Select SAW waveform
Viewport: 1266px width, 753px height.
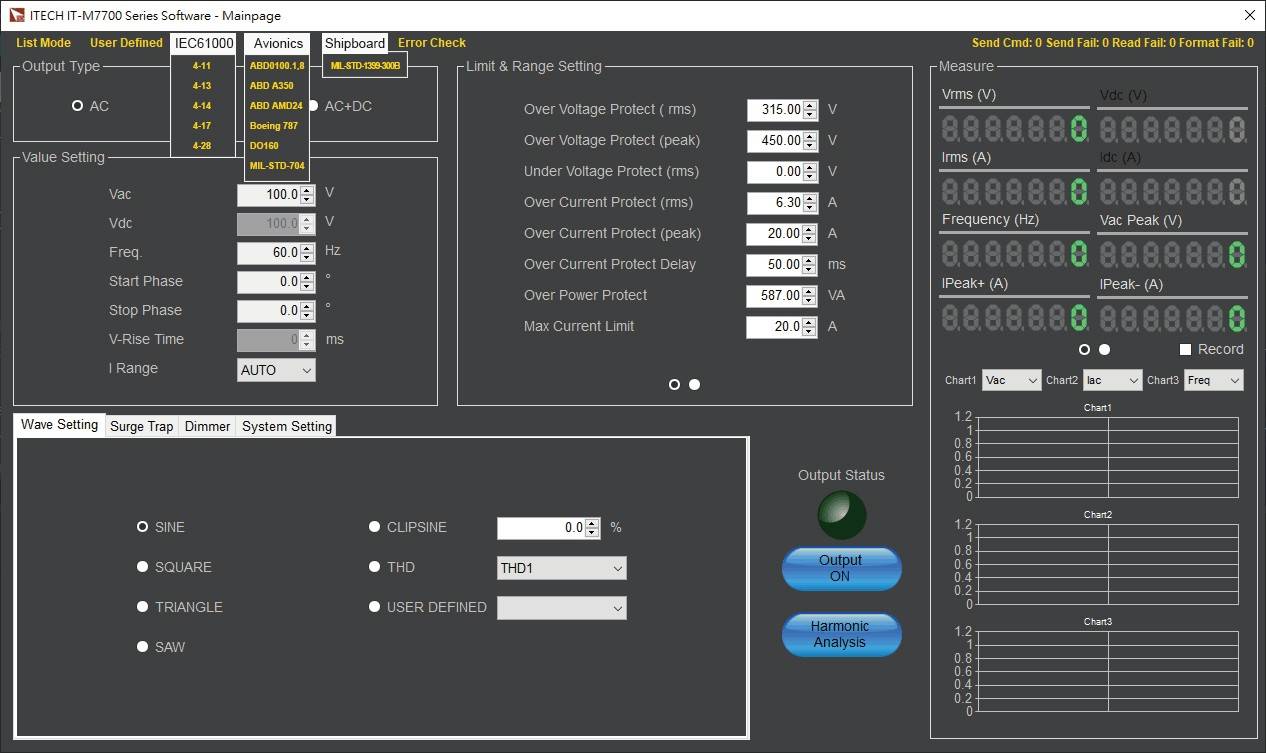(143, 647)
